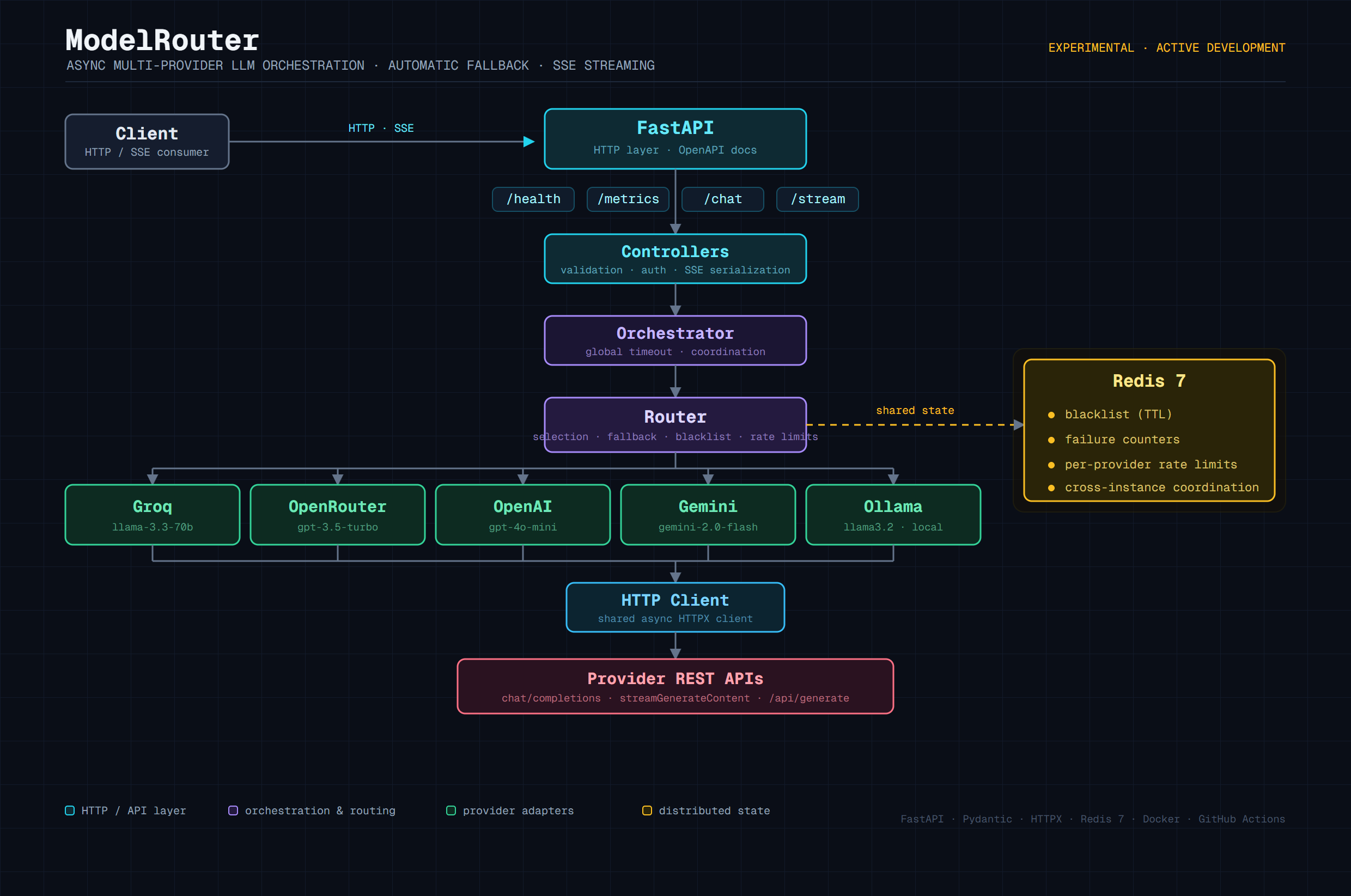Viewport: 1351px width, 896px height.
Task: Click the 'HTTP · SSE' arrow label
Action: coord(381,128)
